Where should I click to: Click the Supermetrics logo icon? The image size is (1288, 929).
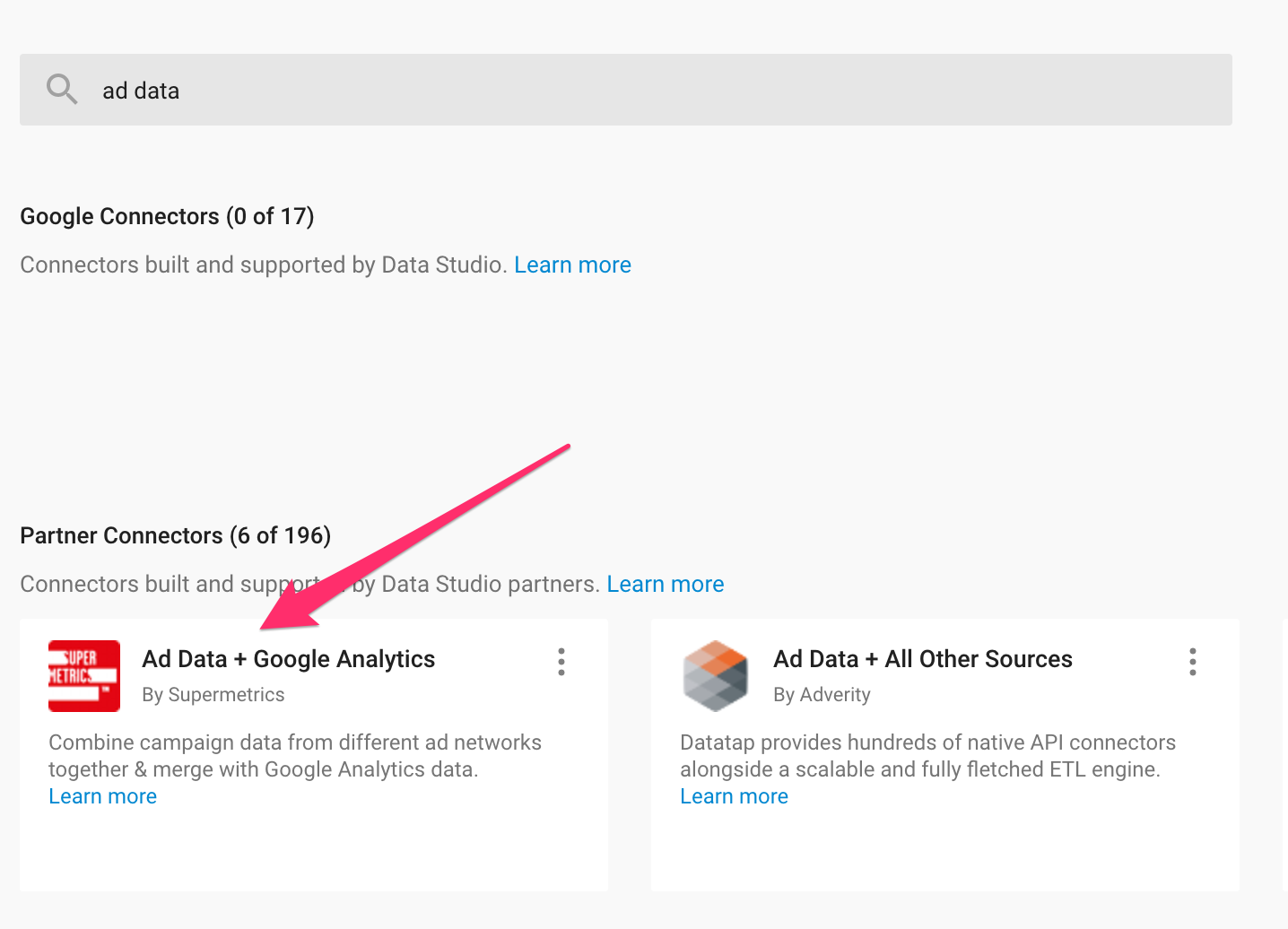pos(84,676)
